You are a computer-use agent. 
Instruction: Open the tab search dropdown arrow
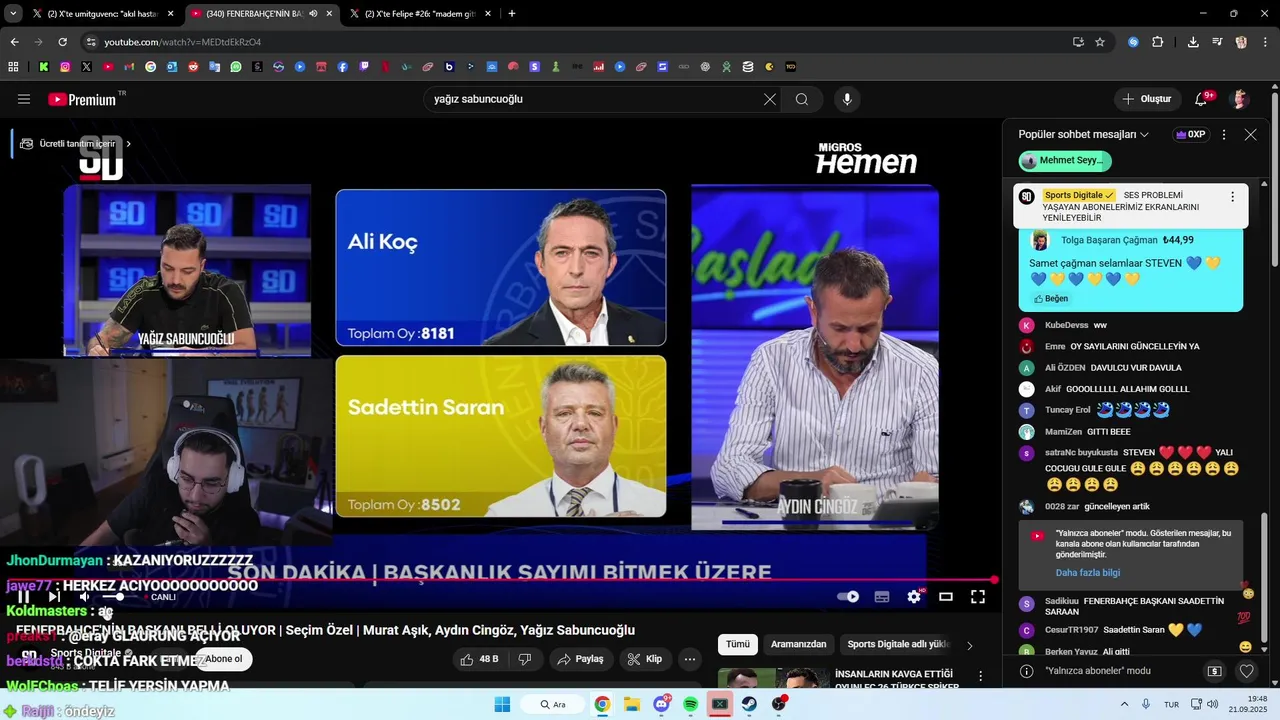pos(12,14)
